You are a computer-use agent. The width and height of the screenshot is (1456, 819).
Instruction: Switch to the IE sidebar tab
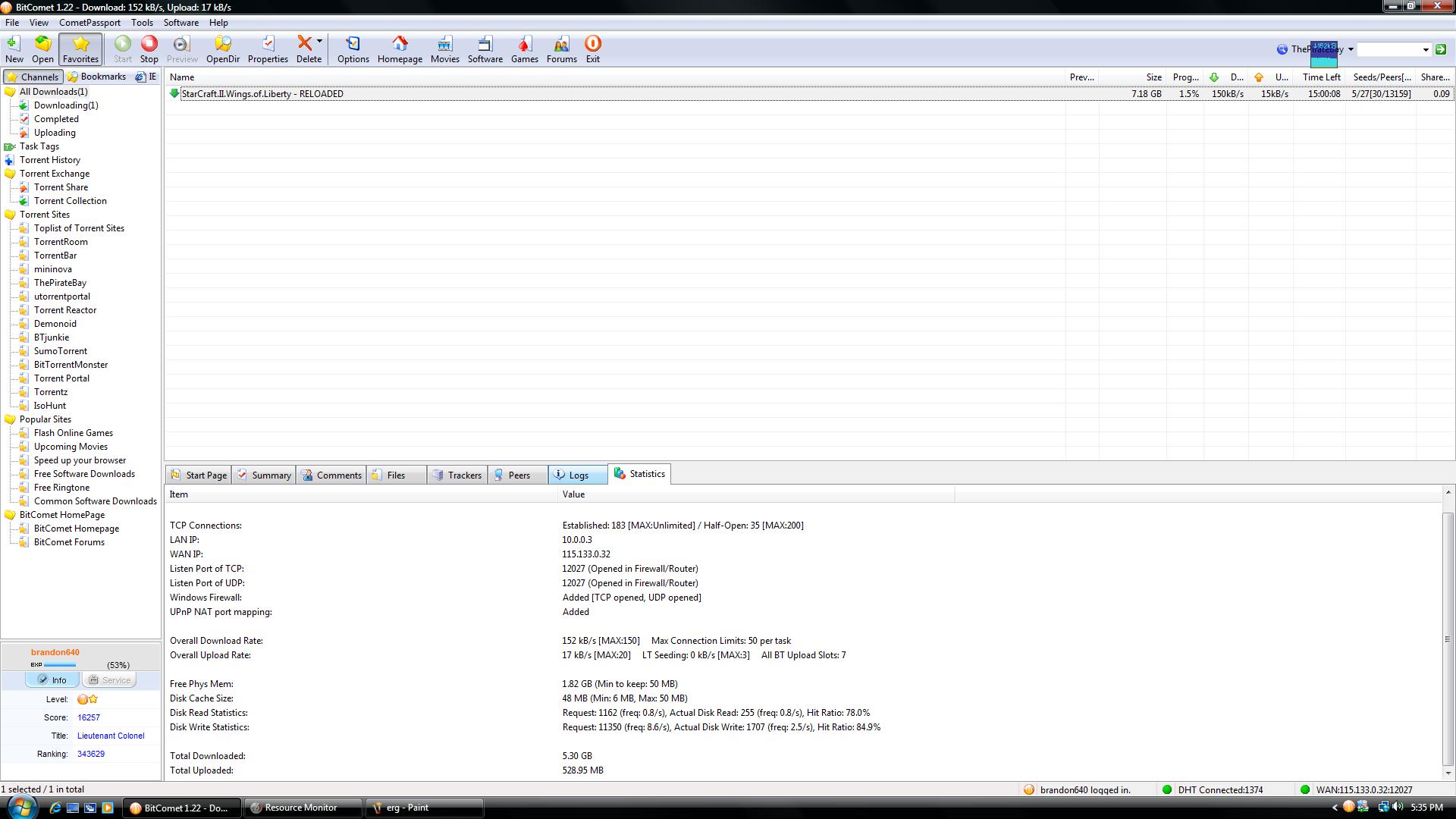(146, 77)
